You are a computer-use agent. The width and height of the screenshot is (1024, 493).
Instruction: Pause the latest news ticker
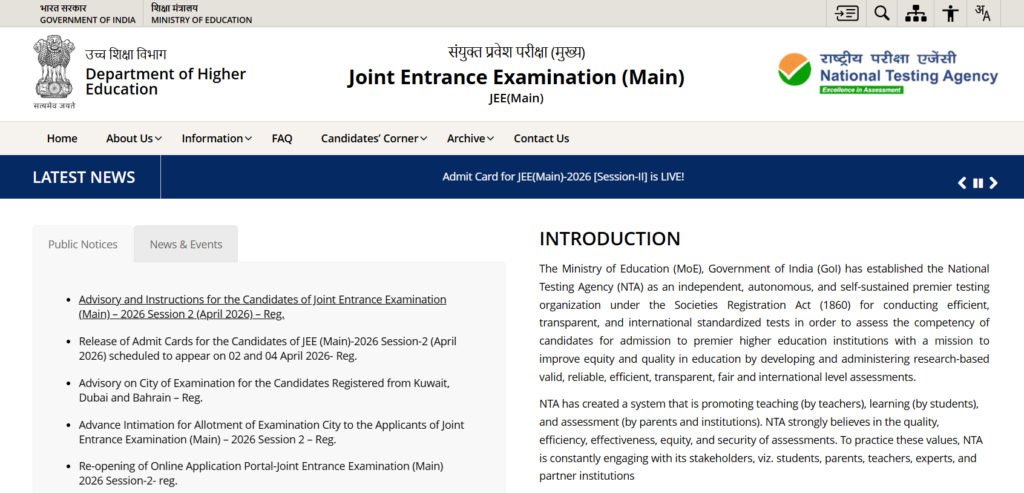tap(978, 183)
